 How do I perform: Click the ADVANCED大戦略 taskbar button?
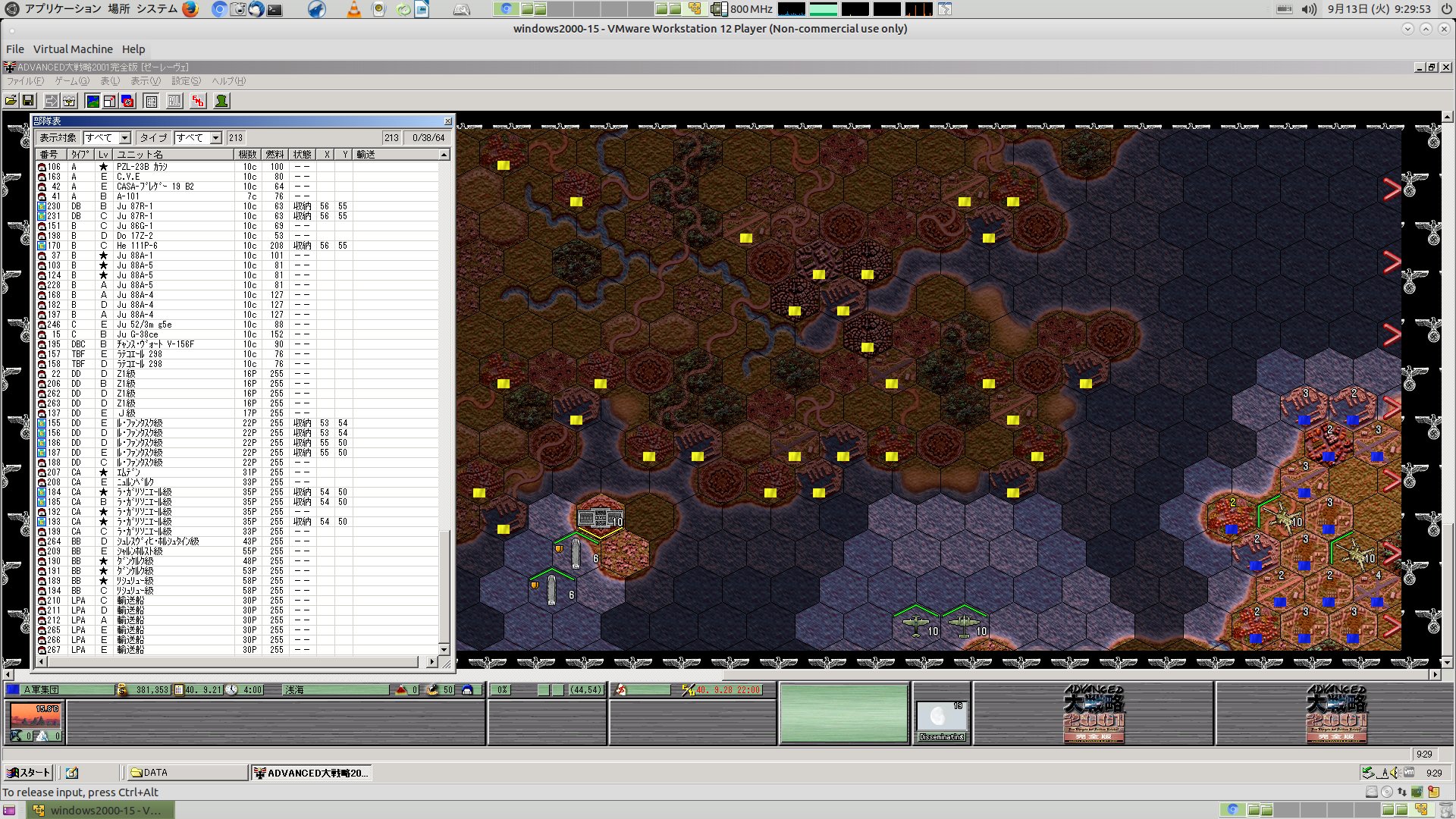tap(311, 773)
